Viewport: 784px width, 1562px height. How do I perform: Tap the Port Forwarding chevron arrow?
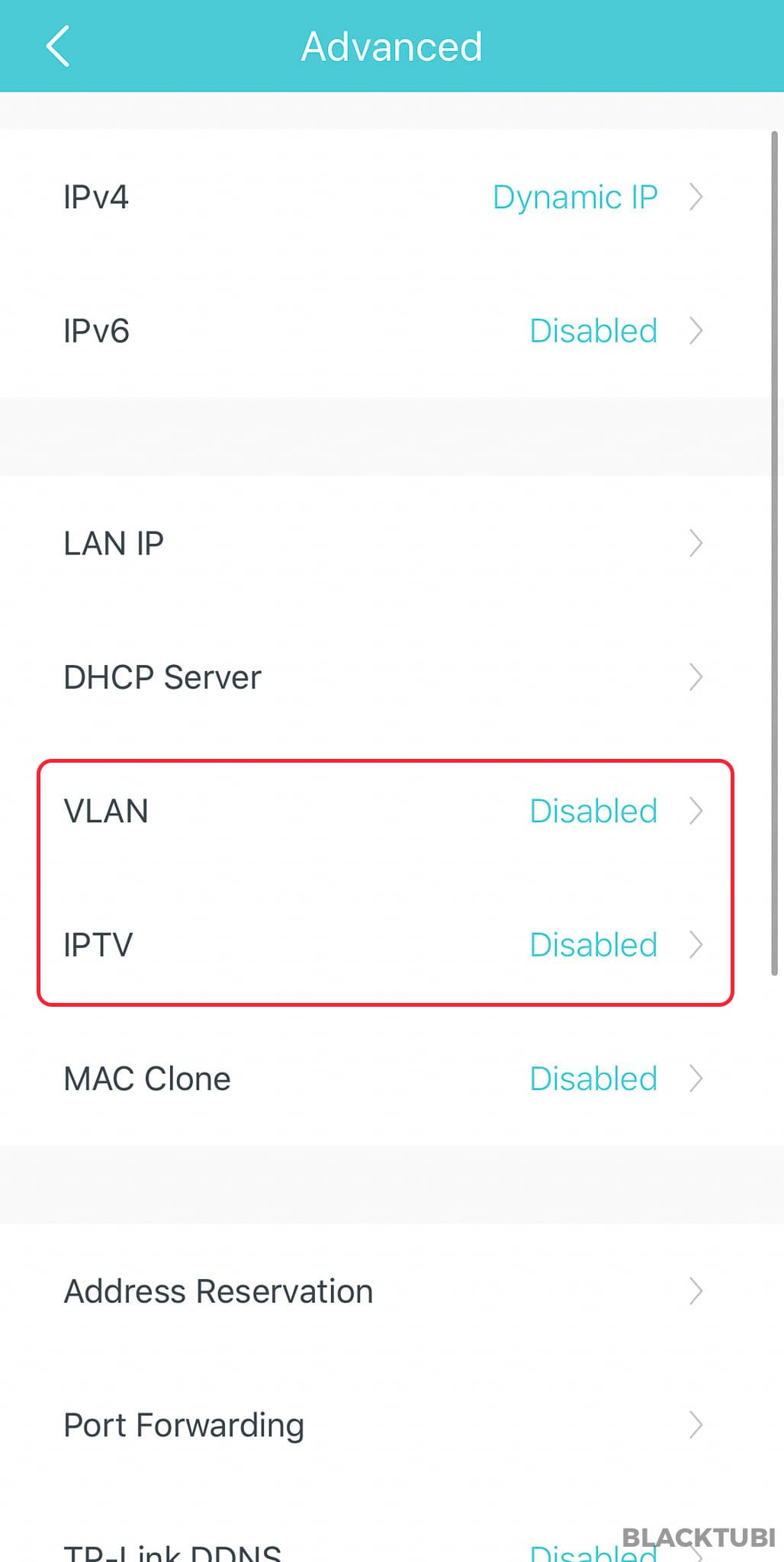point(696,1425)
